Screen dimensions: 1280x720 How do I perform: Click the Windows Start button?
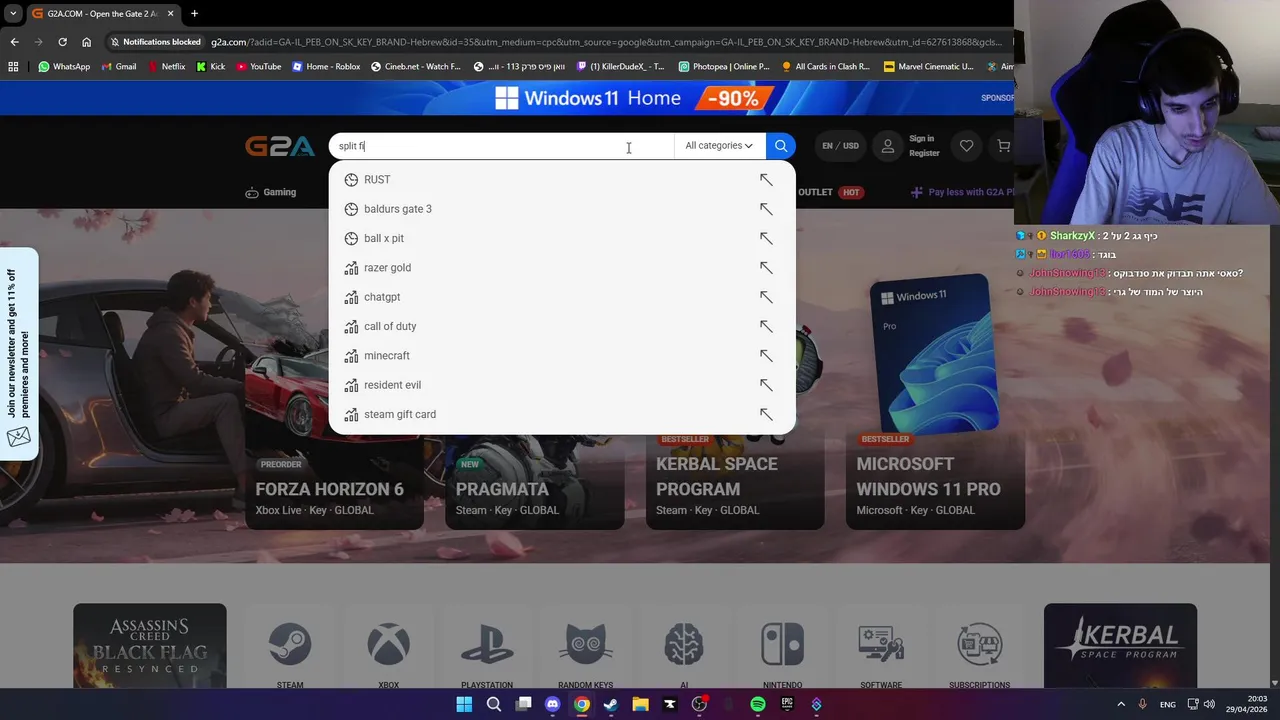(x=464, y=704)
